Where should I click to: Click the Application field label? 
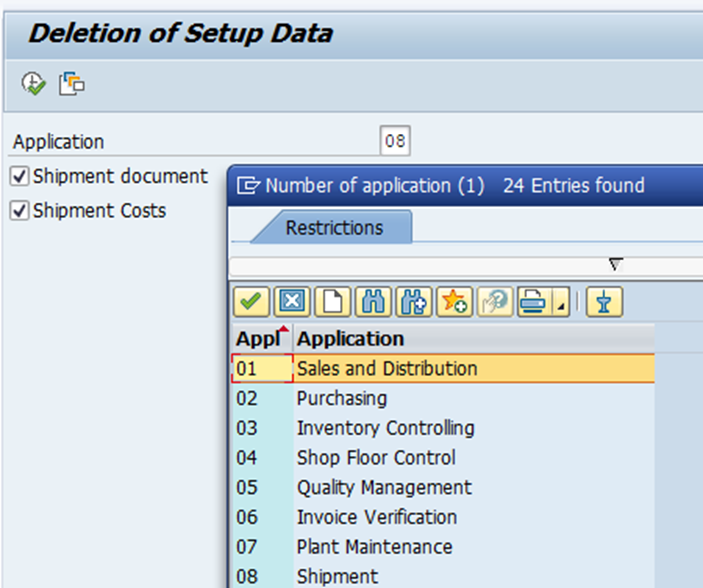click(58, 142)
